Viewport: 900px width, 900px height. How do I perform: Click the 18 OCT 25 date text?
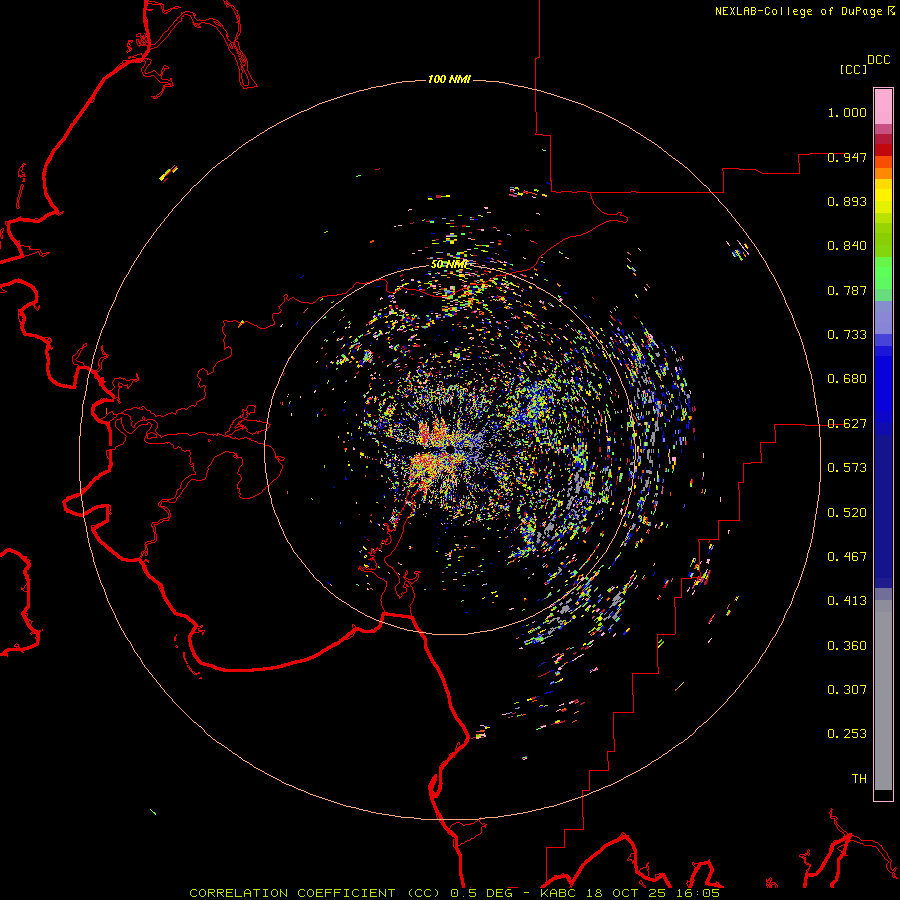[624, 893]
